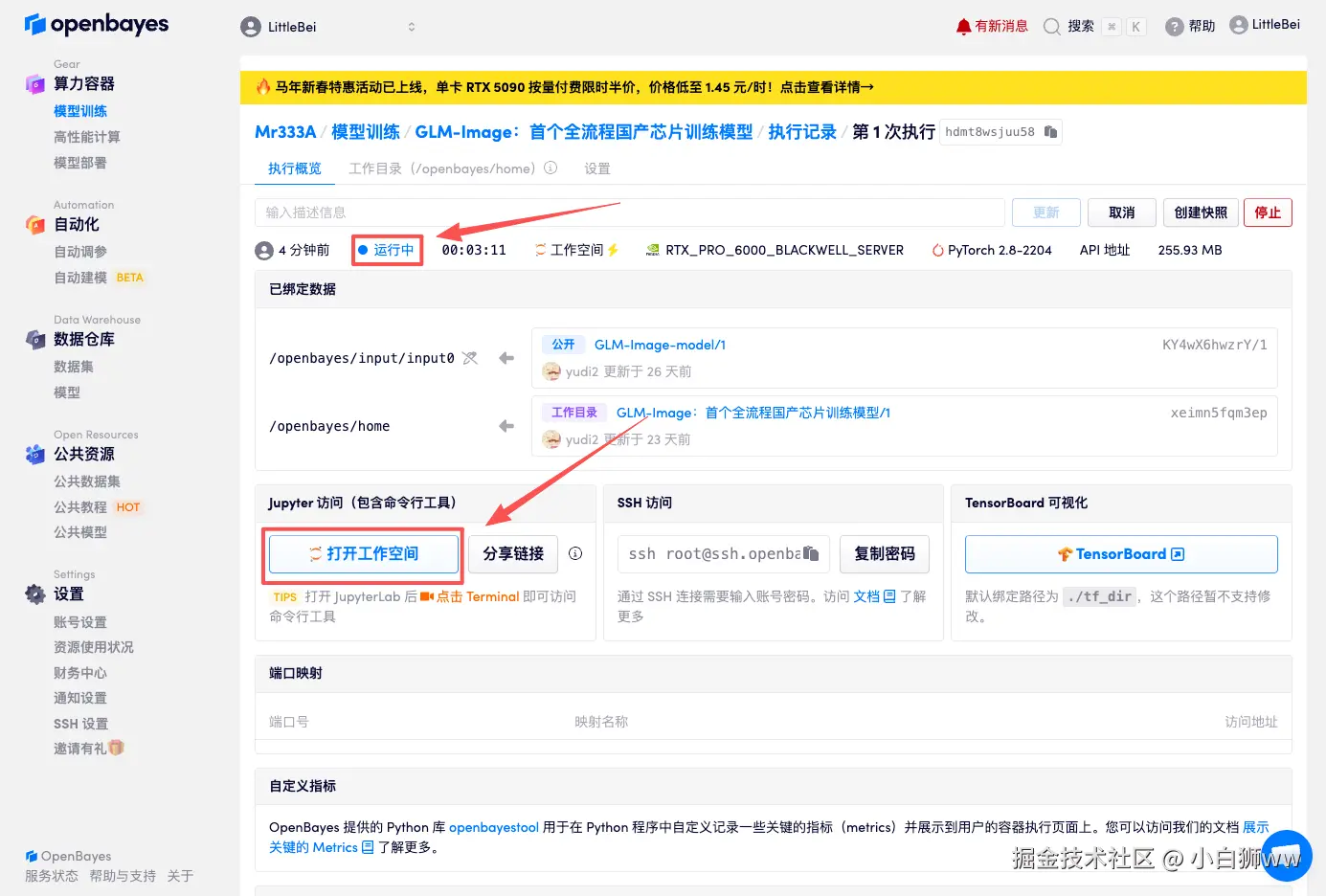Screen dimensions: 1326x896
Task: Open SSH 设置 in the sidebar
Action: pos(80,724)
